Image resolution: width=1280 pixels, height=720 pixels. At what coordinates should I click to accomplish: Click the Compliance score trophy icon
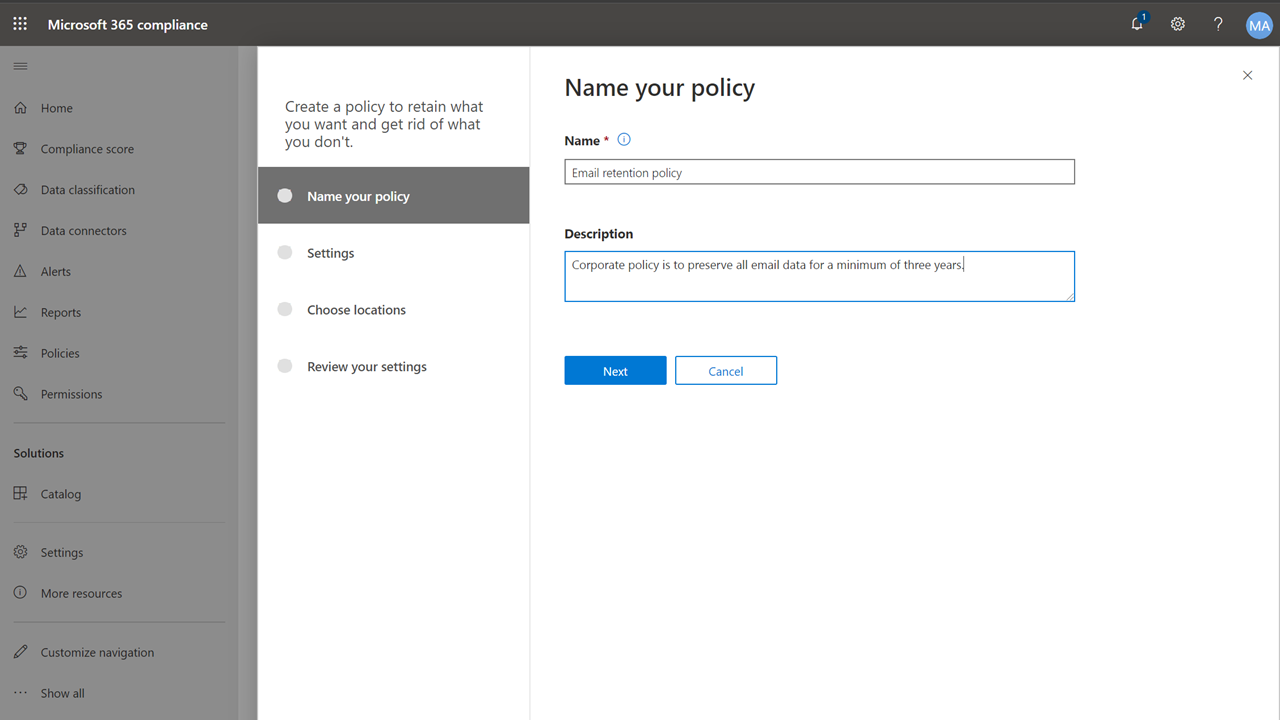20,148
